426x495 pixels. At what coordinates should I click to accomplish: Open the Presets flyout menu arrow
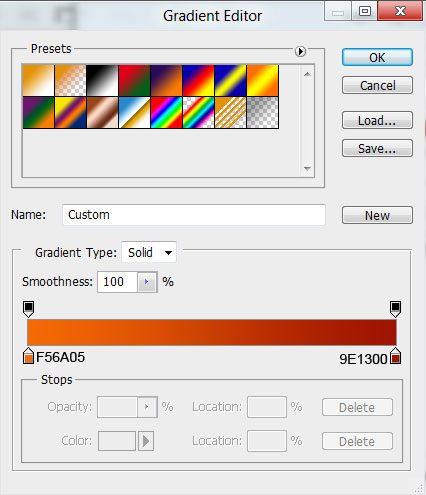(300, 51)
